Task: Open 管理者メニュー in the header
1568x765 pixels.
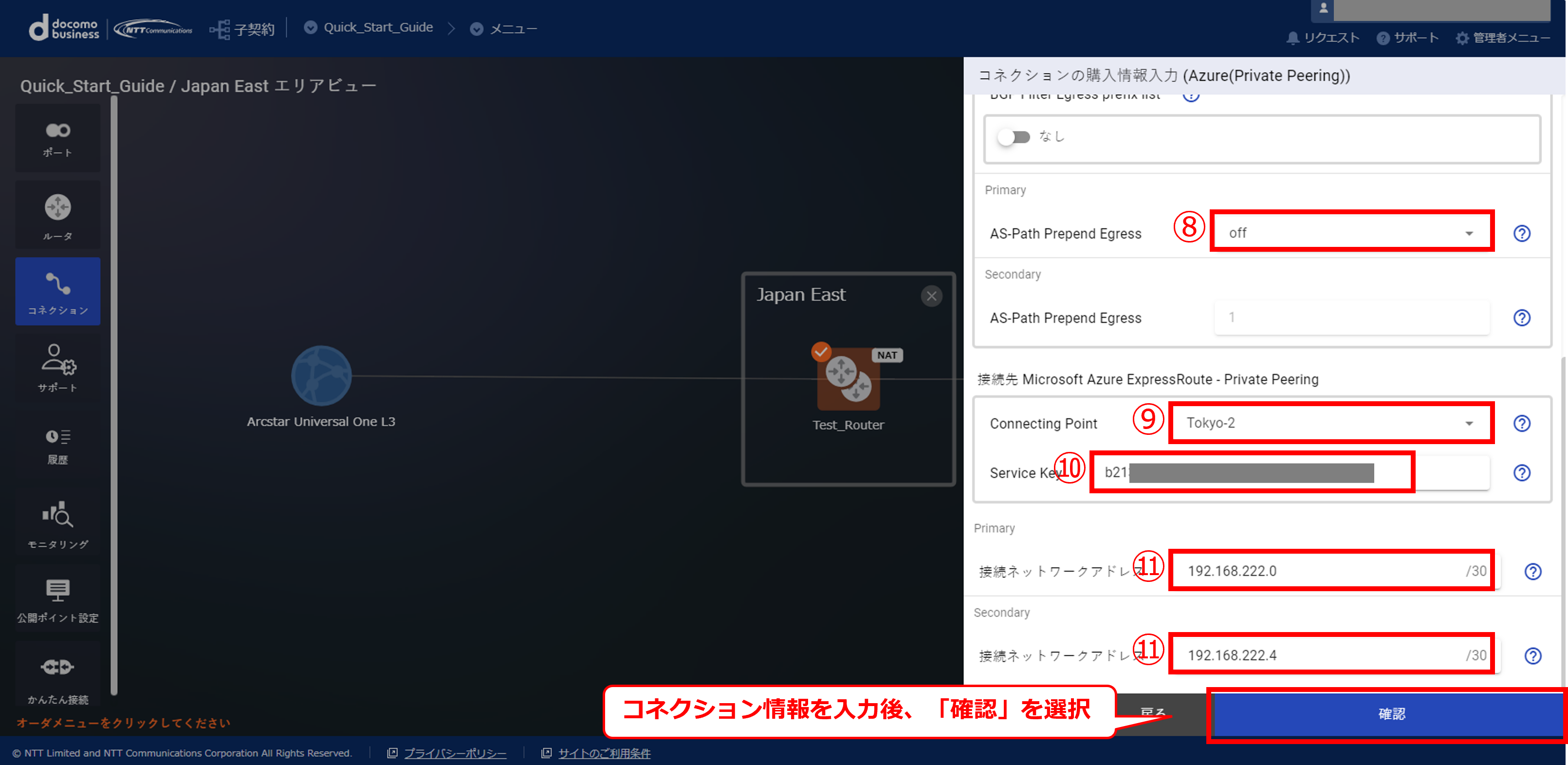Action: [x=1503, y=38]
